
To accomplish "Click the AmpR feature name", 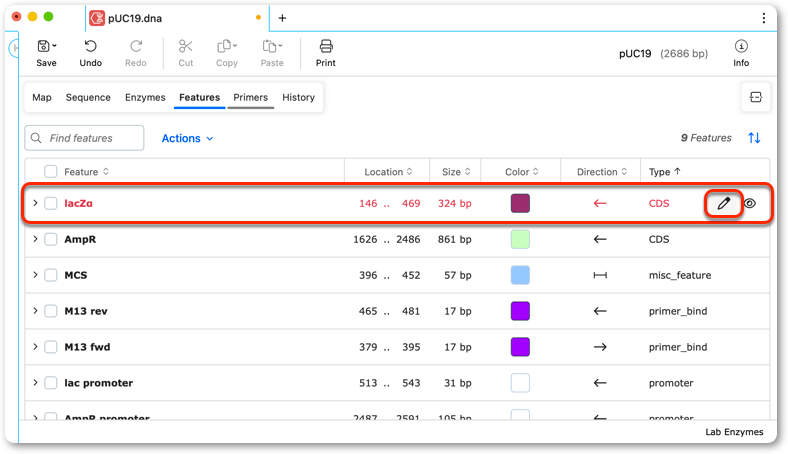I will click(x=80, y=239).
